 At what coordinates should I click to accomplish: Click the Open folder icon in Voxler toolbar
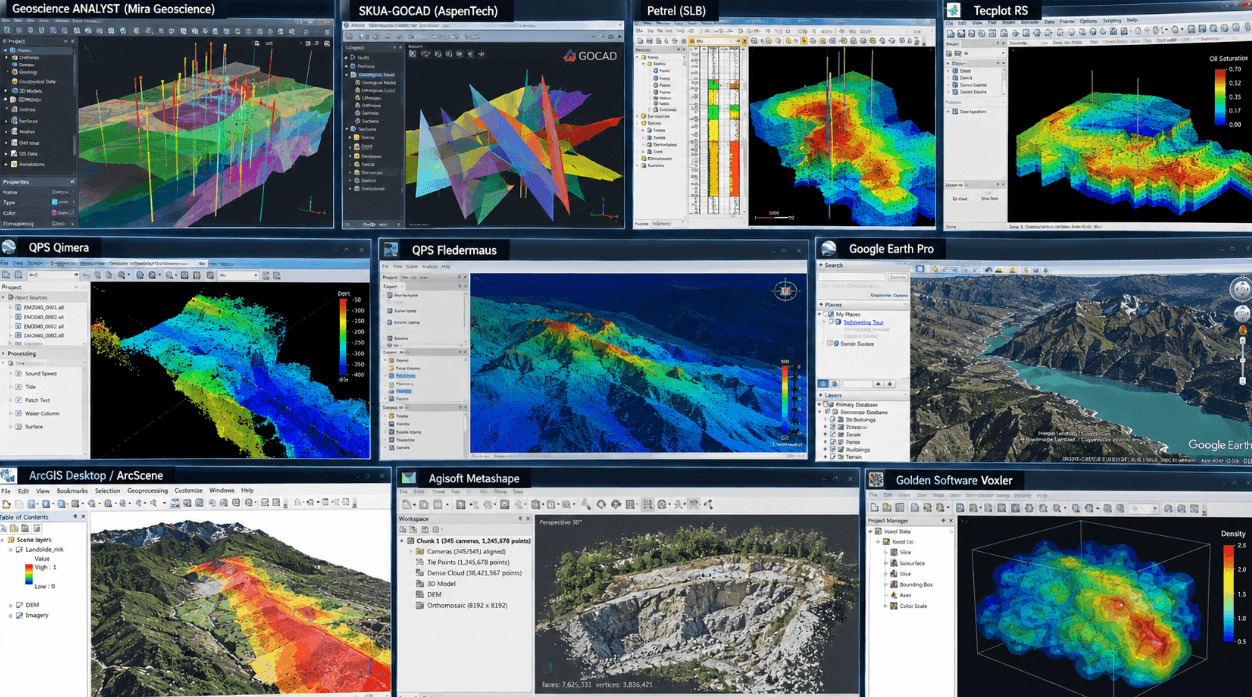pos(888,508)
